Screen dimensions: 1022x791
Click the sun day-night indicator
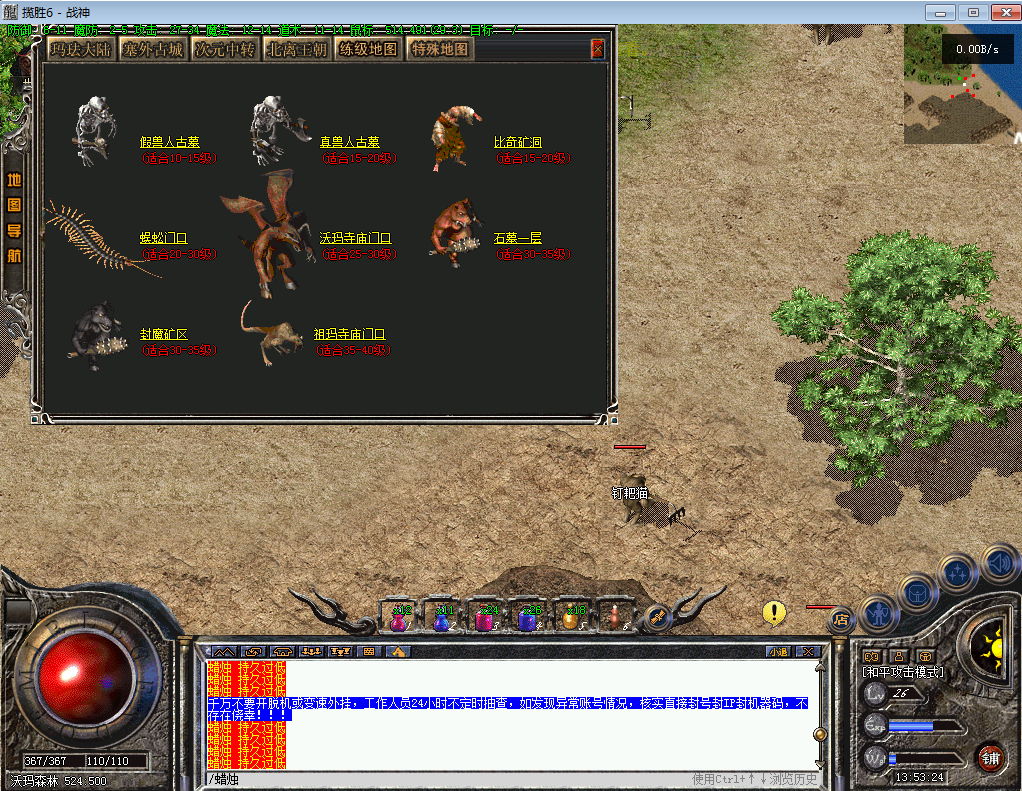pyautogui.click(x=992, y=649)
